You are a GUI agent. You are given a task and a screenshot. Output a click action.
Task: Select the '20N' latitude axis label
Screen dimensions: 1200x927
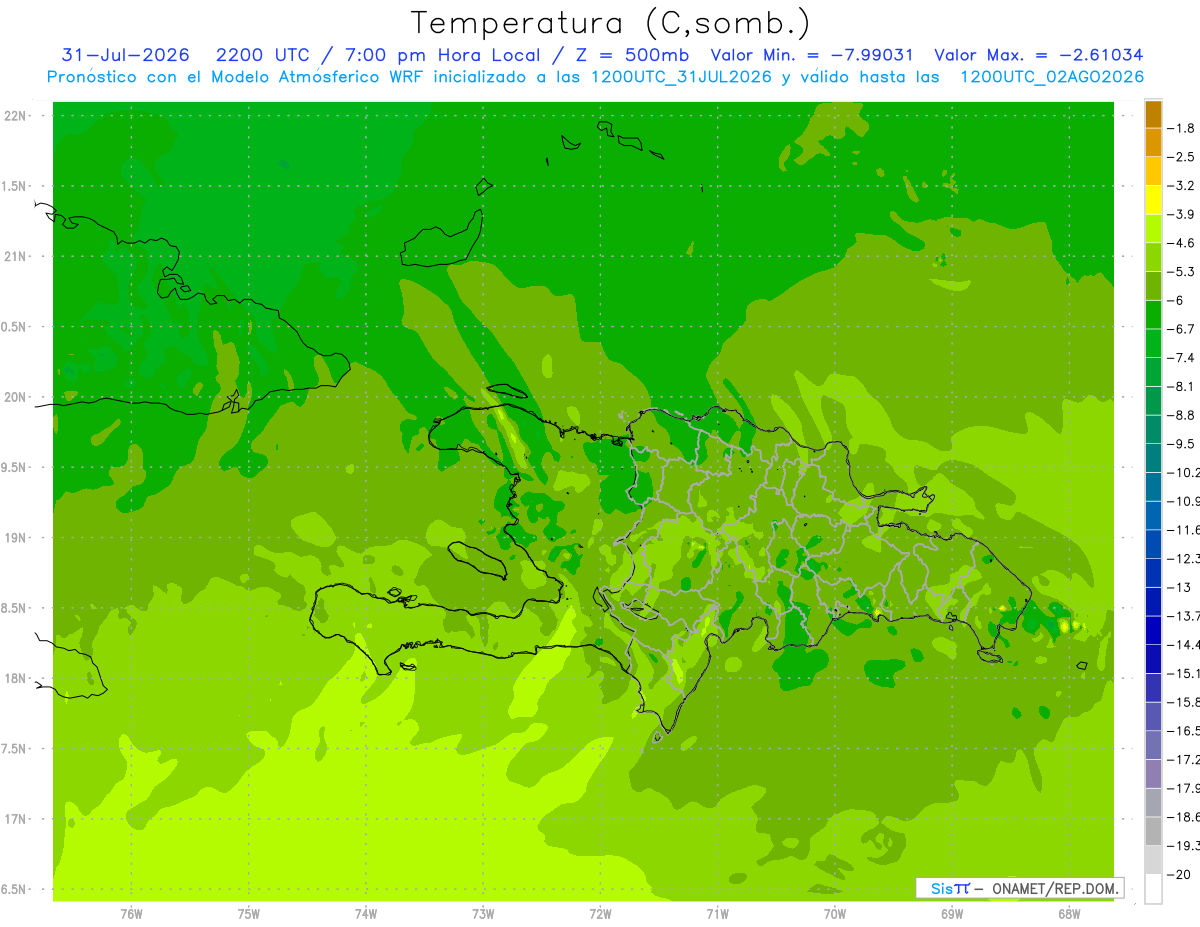[x=16, y=398]
